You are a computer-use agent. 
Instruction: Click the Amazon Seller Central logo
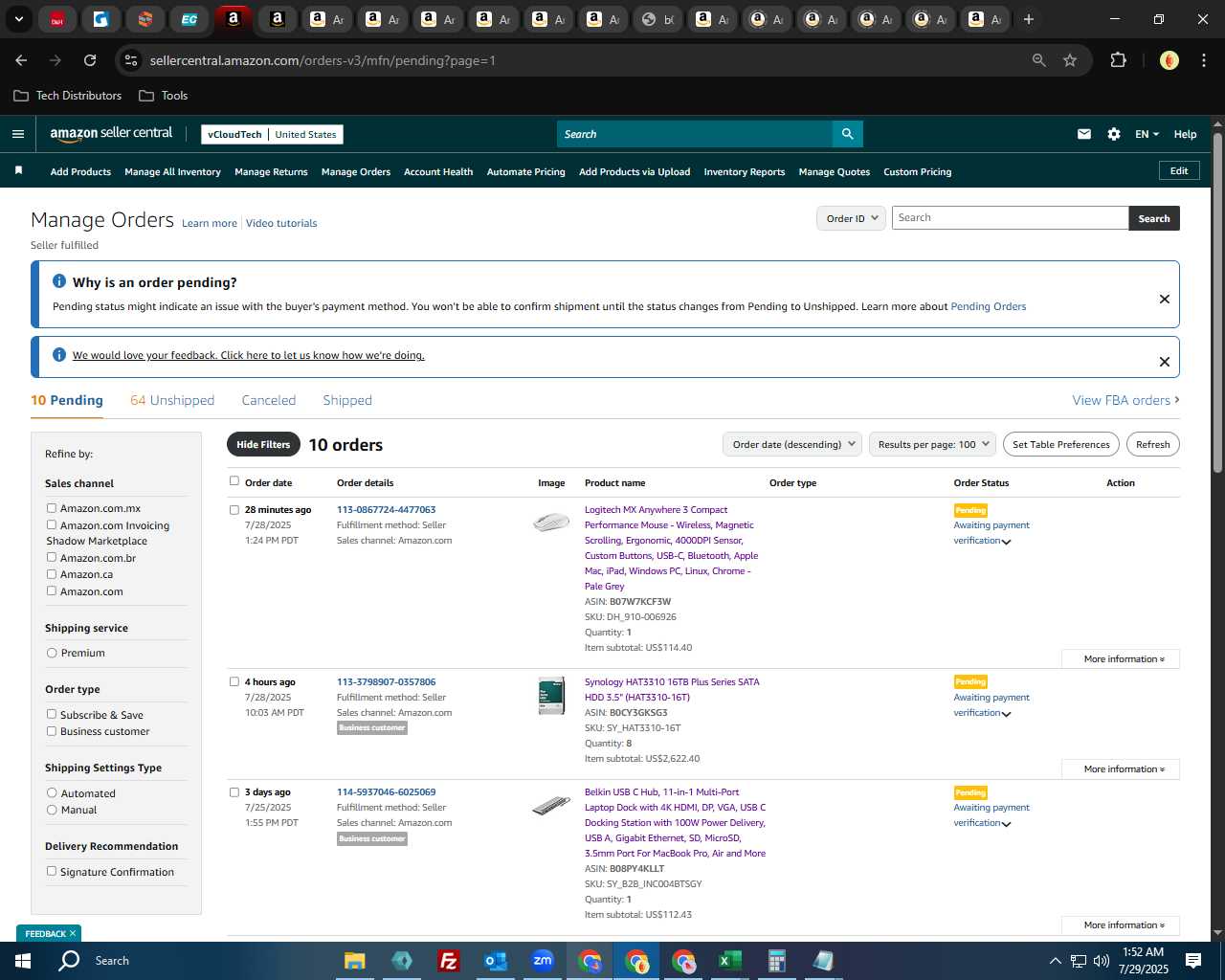(x=111, y=134)
